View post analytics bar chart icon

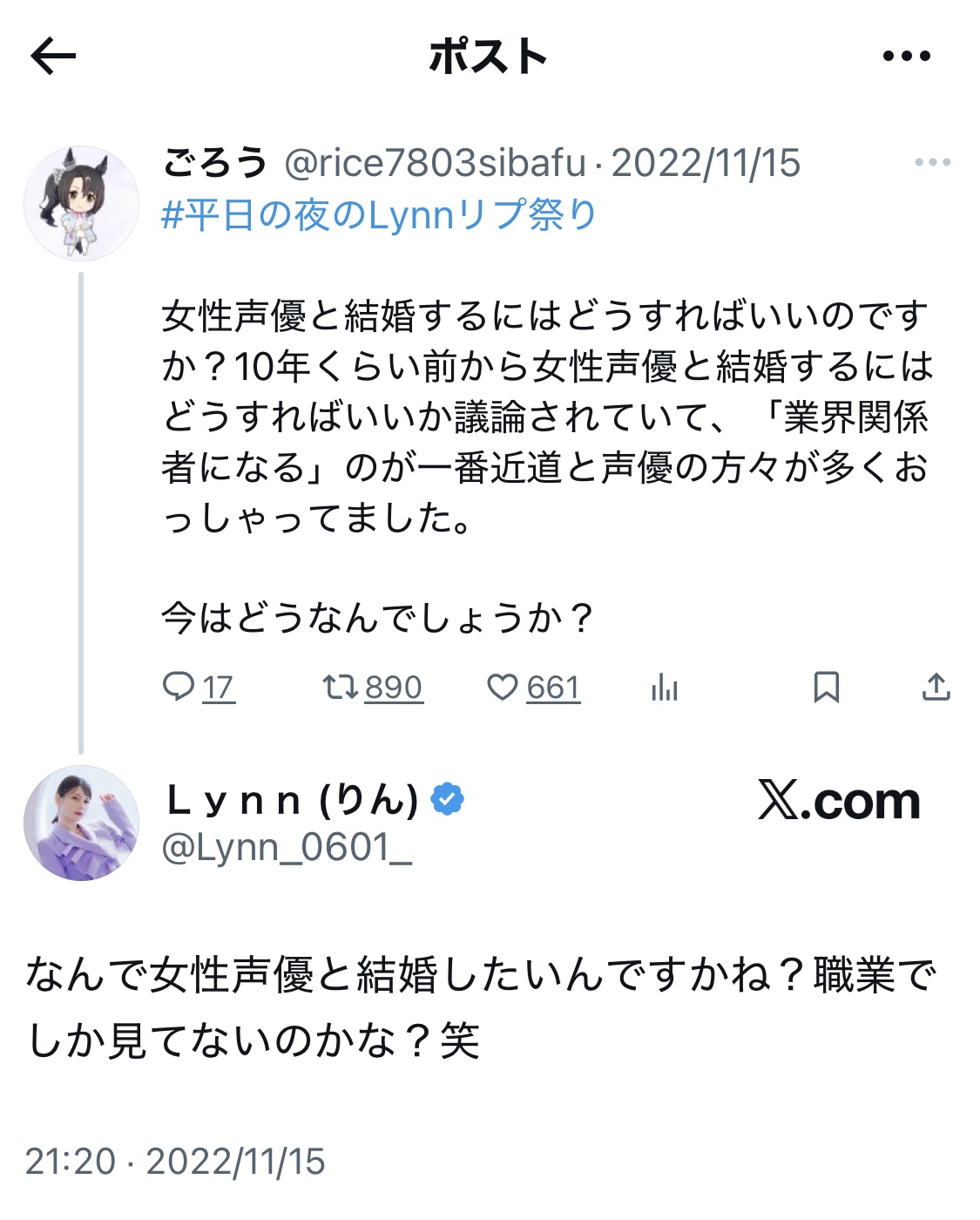click(x=664, y=688)
